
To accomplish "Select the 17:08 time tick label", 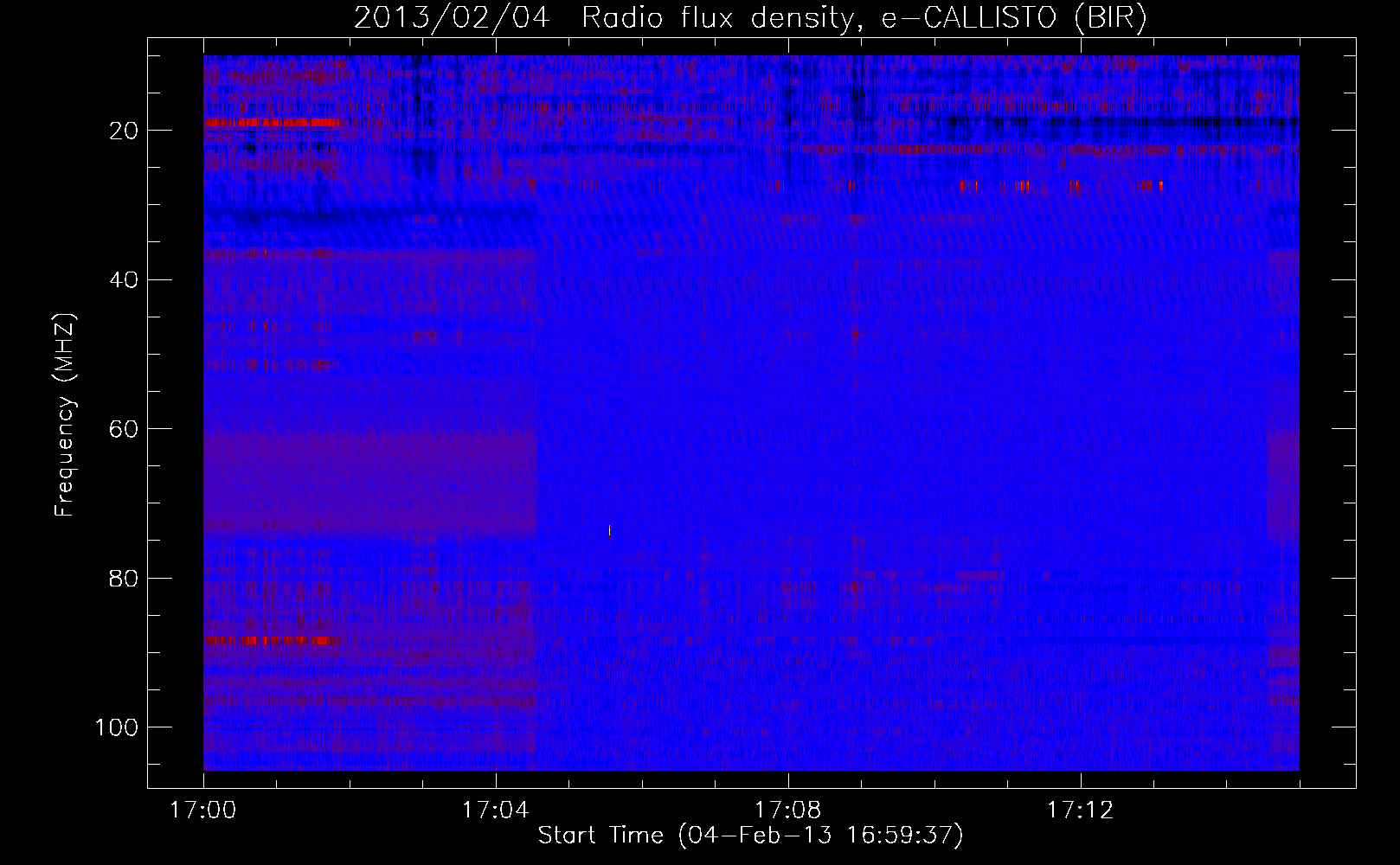I will (x=788, y=811).
